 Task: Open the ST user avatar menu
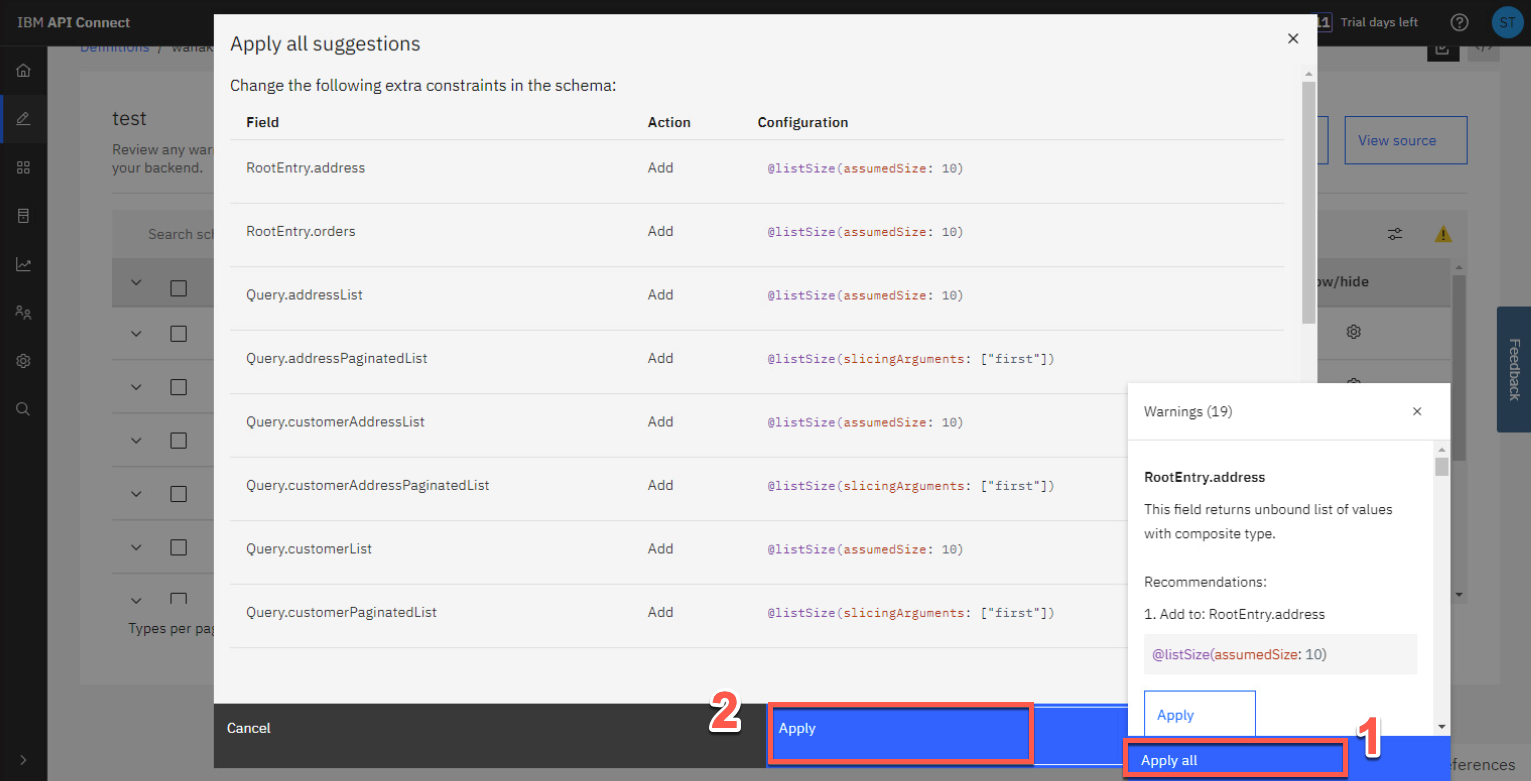[x=1506, y=22]
